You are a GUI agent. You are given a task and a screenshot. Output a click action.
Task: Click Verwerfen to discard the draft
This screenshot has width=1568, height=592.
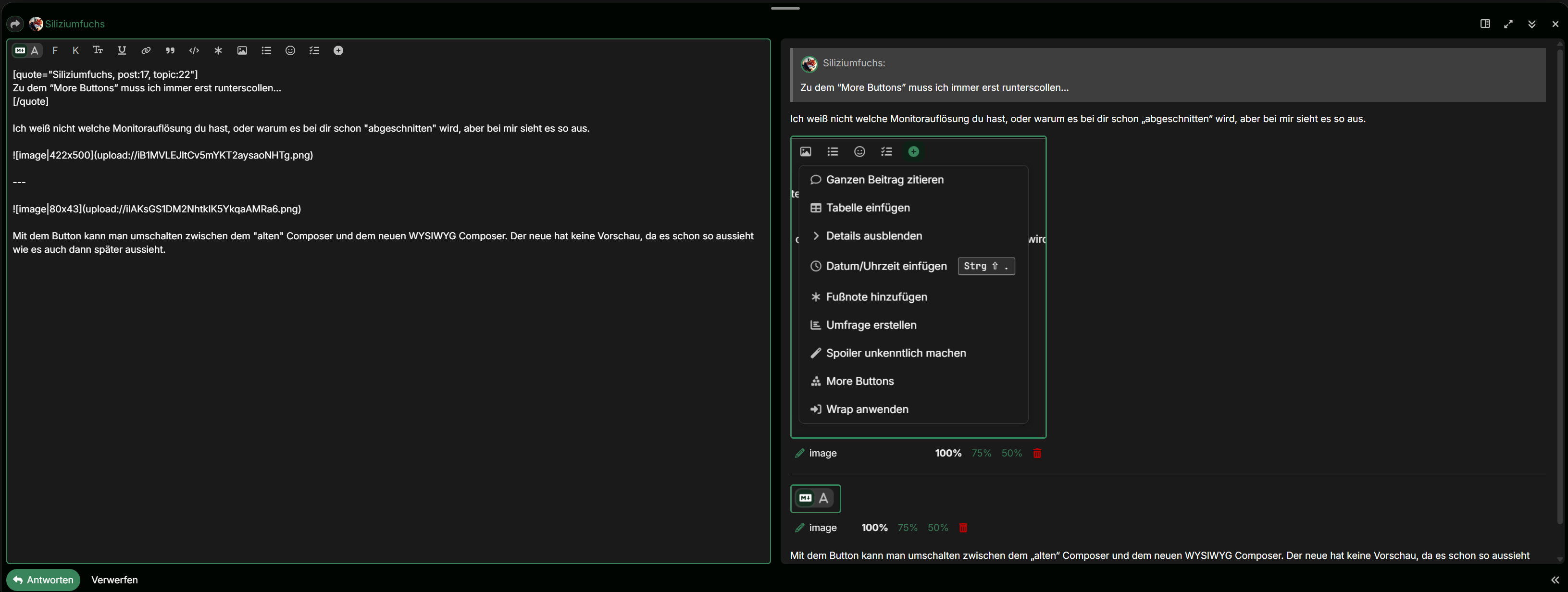[x=114, y=580]
